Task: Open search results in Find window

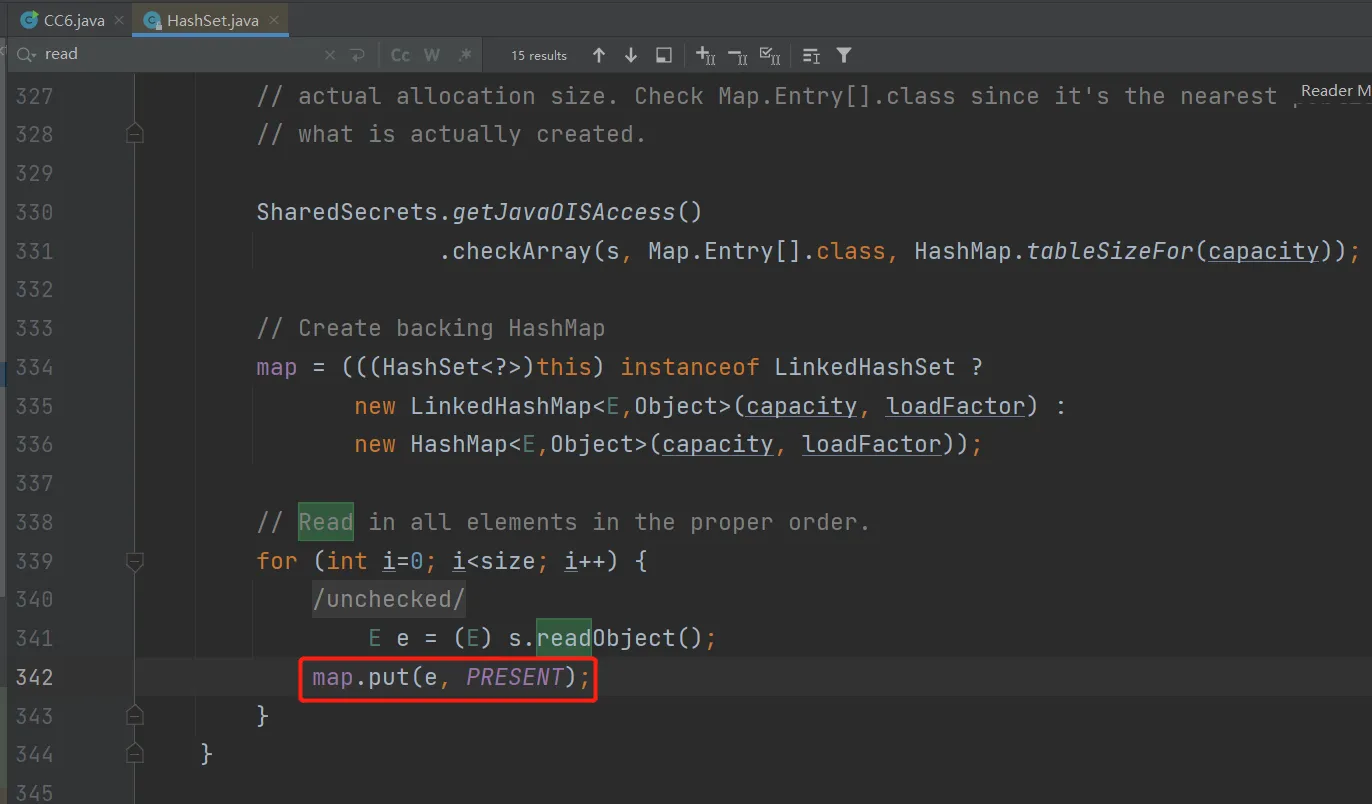Action: tap(663, 56)
